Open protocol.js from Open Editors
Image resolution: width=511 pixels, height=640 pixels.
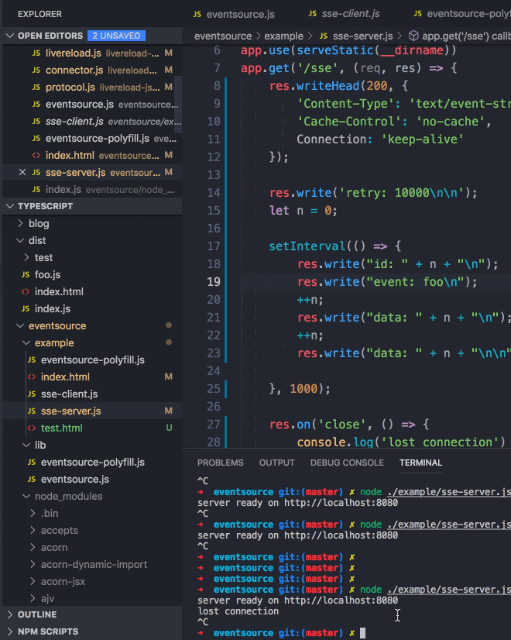point(92,87)
